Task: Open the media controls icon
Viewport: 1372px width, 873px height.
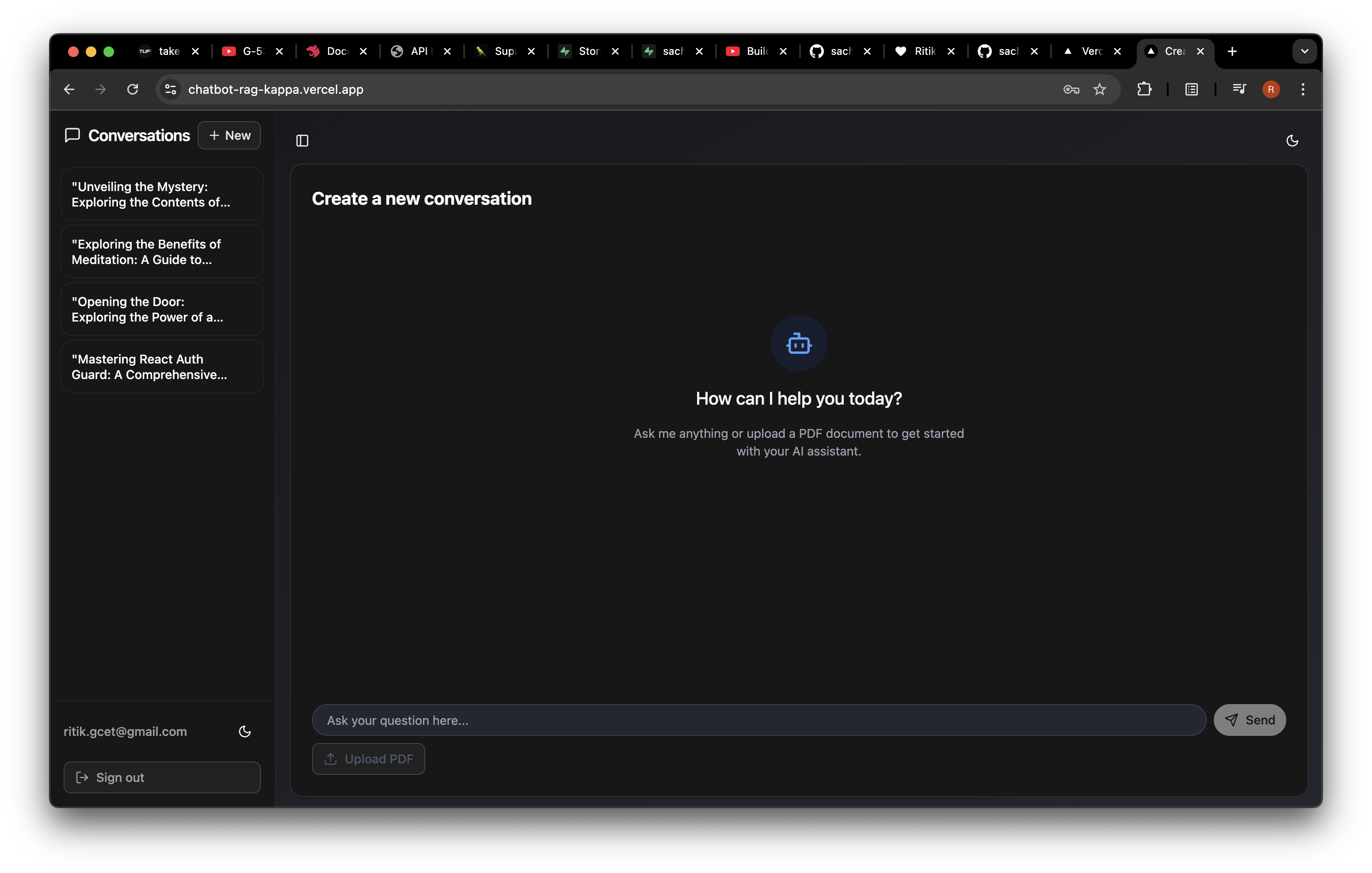Action: (1239, 89)
